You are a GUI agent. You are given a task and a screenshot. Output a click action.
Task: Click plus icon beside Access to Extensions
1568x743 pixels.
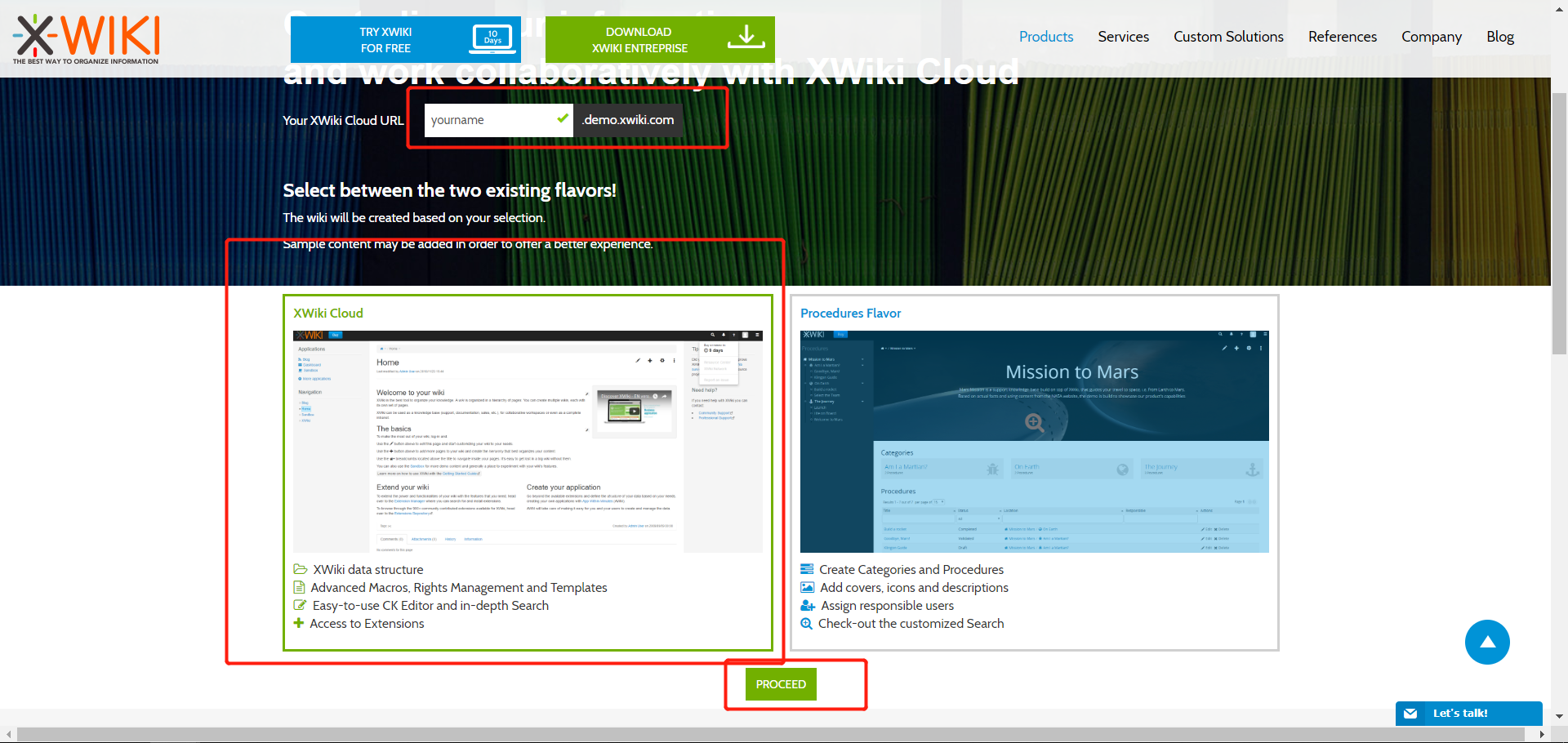pyautogui.click(x=298, y=623)
